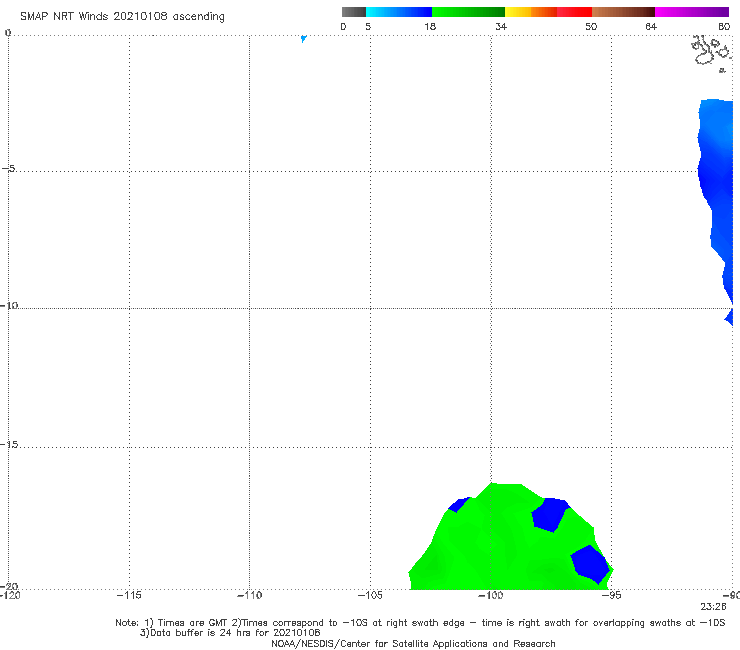This screenshot has height=650, width=740.
Task: Click the NOAA/NESDIS credit line
Action: [413, 644]
